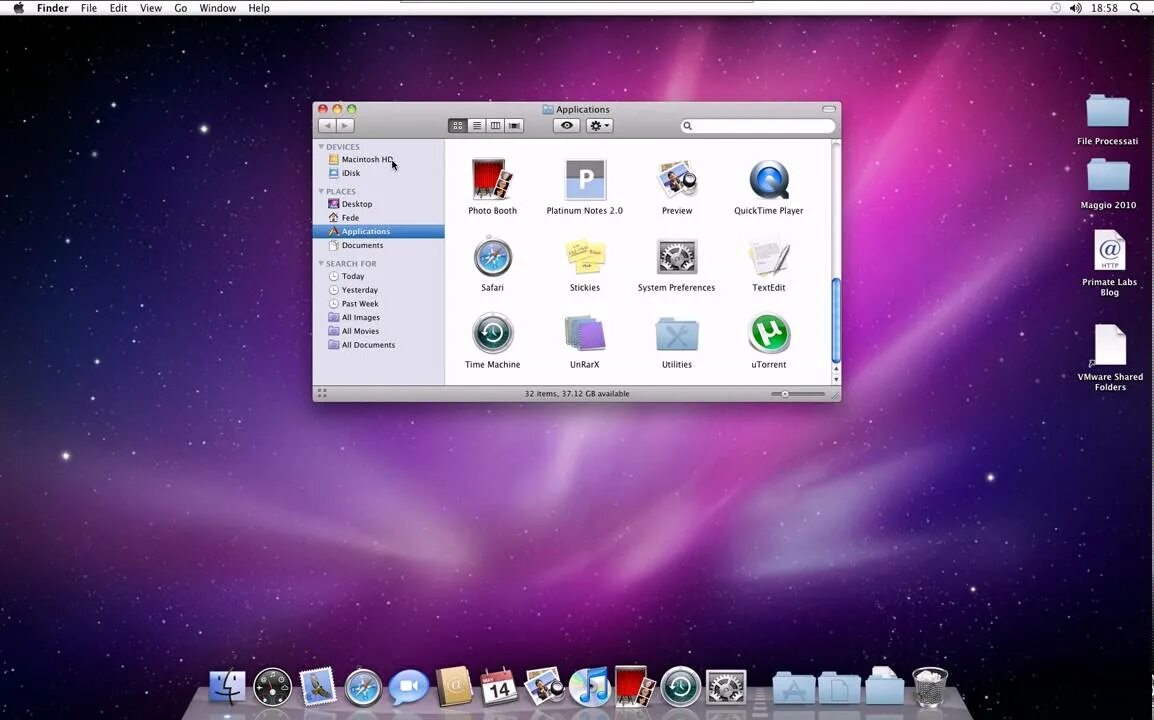This screenshot has height=720, width=1154.
Task: Select Time Machine in the Applications window
Action: (492, 333)
